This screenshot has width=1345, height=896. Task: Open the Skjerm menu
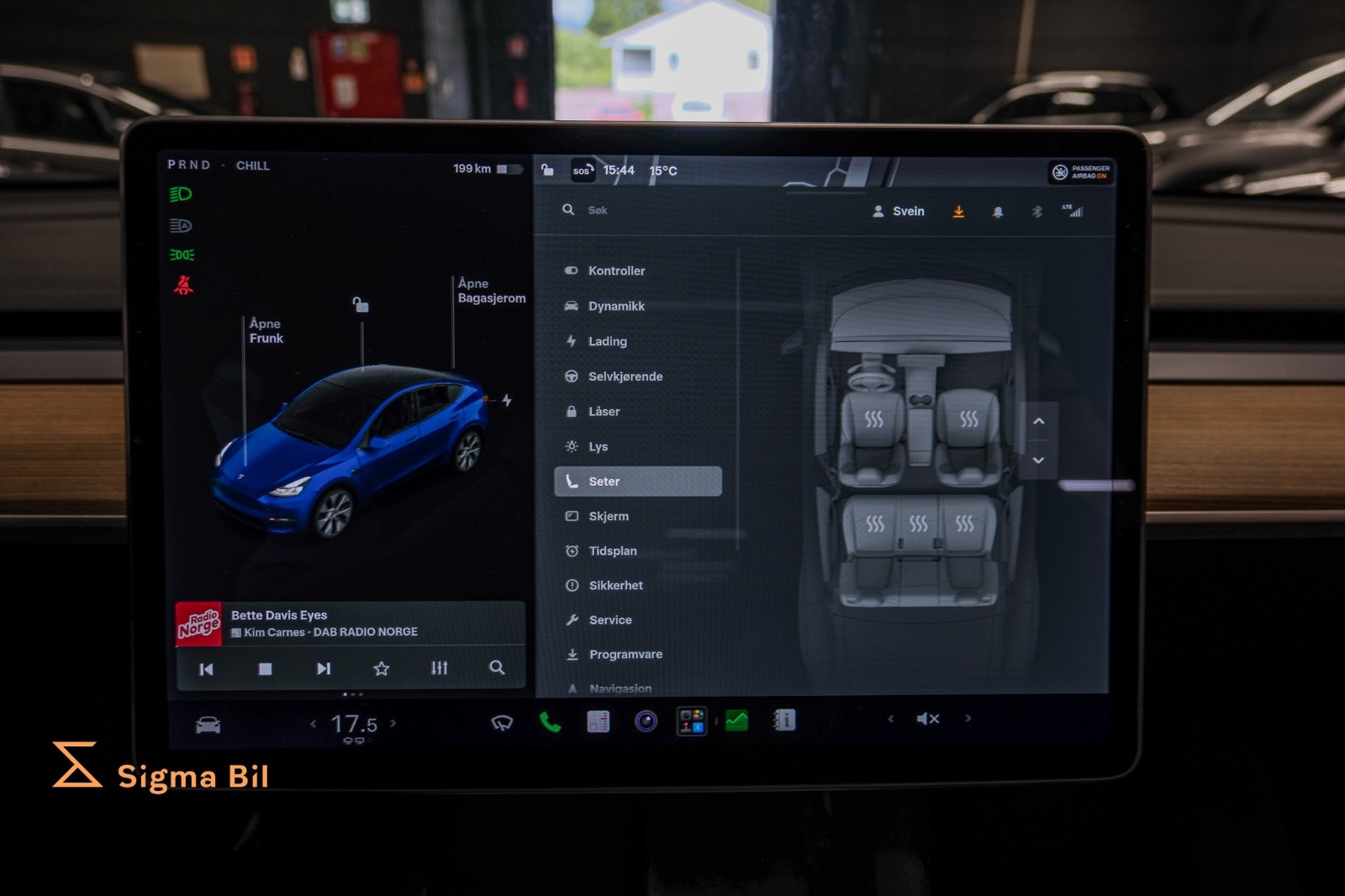[639, 516]
